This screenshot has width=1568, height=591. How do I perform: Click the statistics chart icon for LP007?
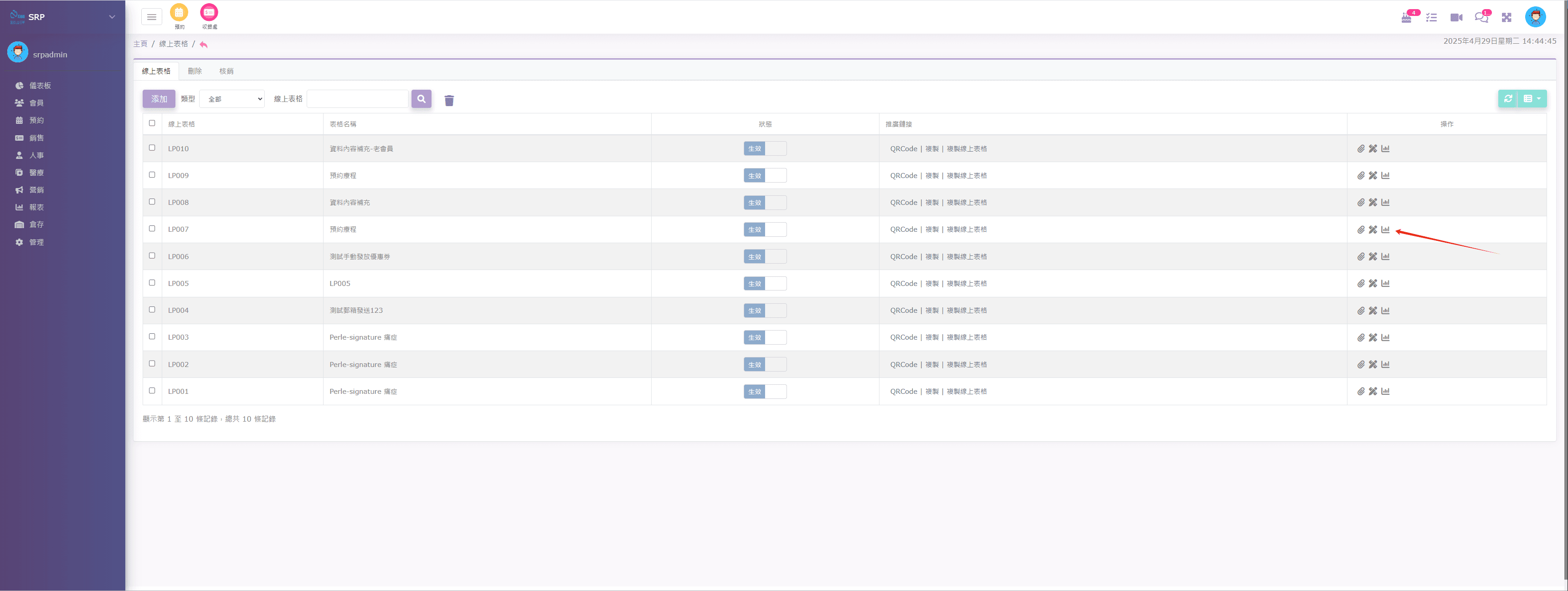click(x=1385, y=229)
